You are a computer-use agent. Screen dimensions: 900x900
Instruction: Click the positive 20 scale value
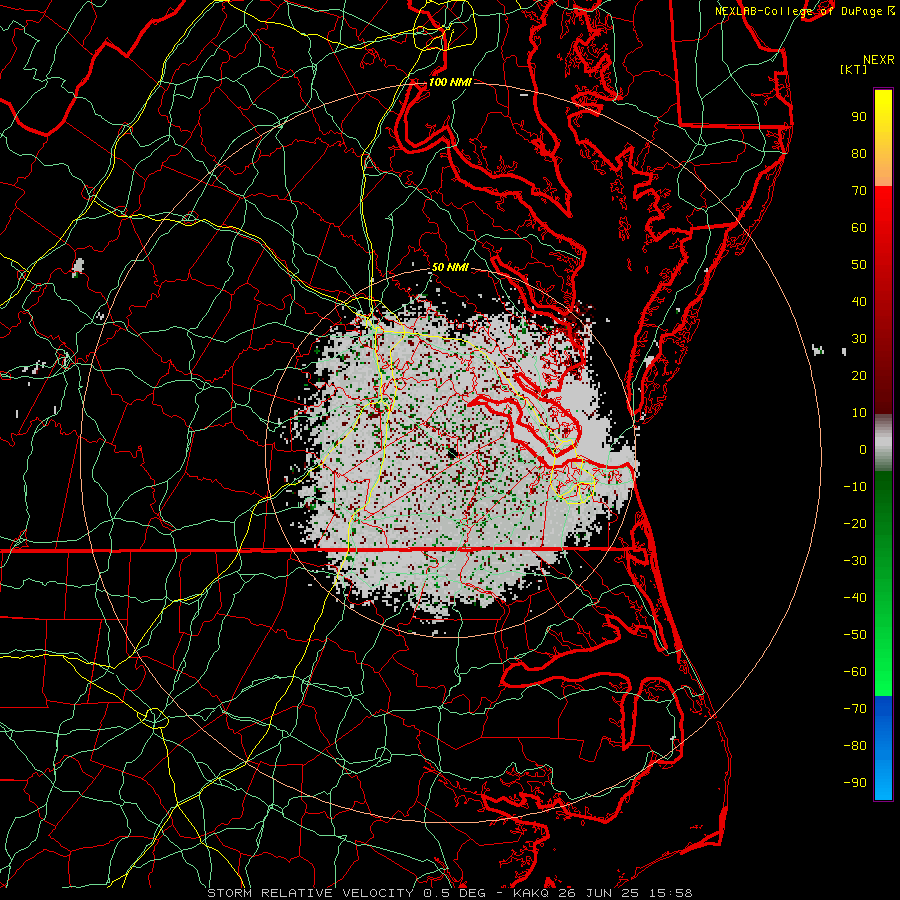coord(859,376)
